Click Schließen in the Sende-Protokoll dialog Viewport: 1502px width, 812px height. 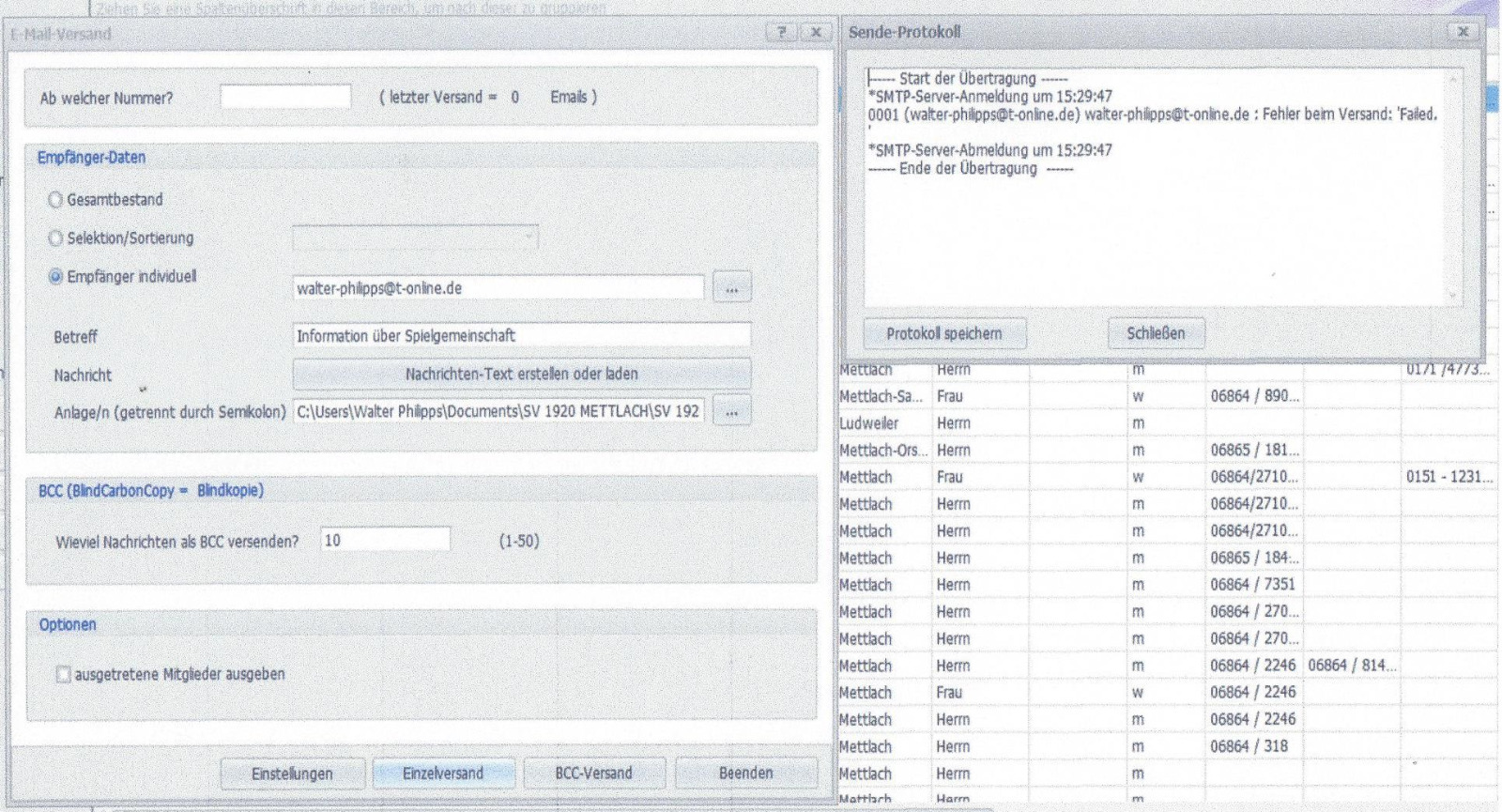[x=1155, y=333]
